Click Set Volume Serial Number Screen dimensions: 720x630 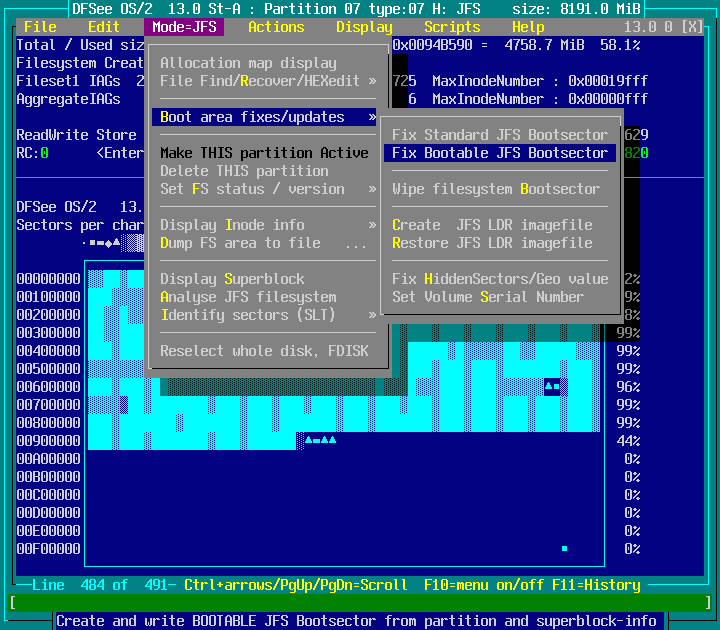487,297
